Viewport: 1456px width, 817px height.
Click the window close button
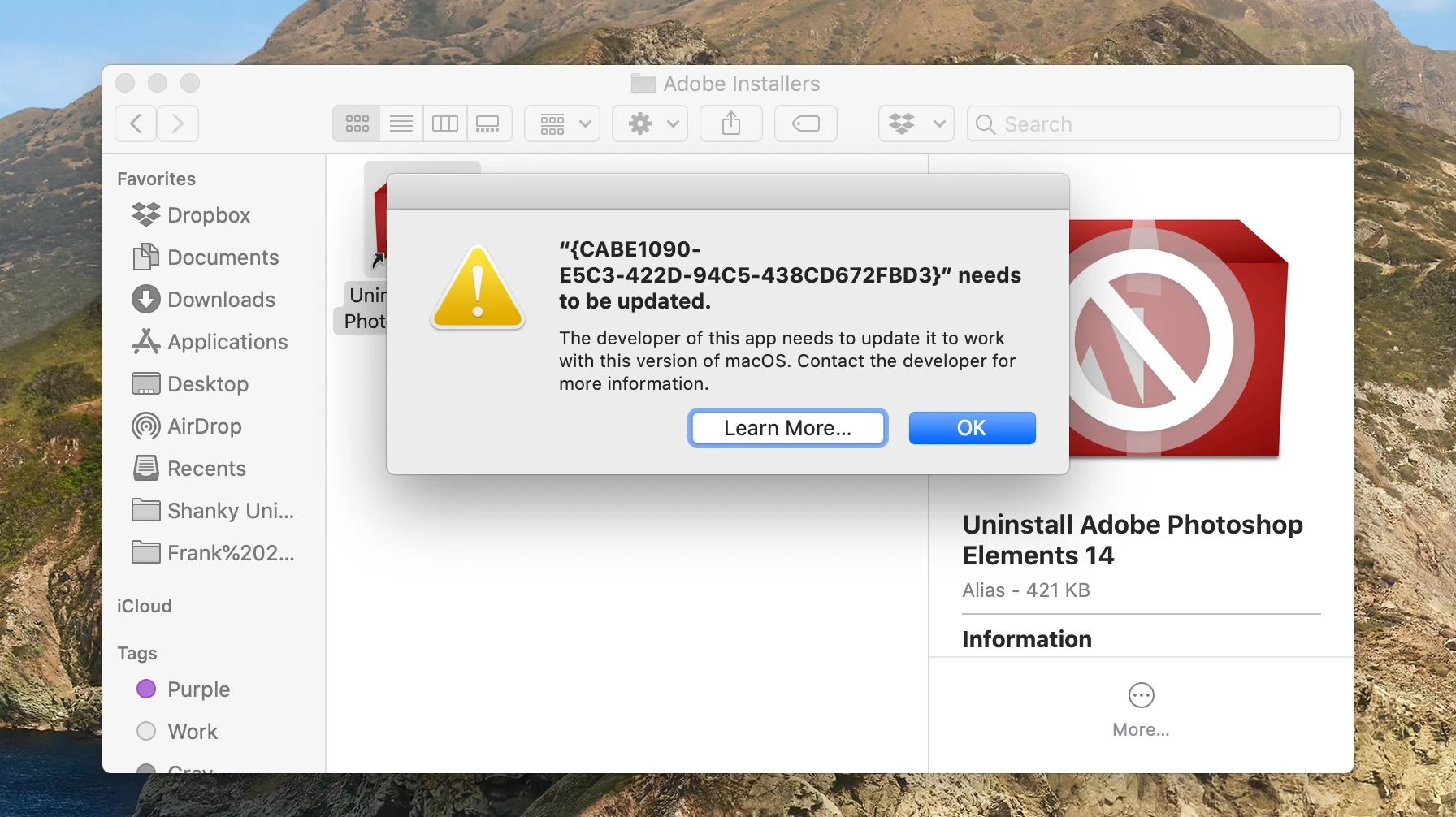pos(125,83)
